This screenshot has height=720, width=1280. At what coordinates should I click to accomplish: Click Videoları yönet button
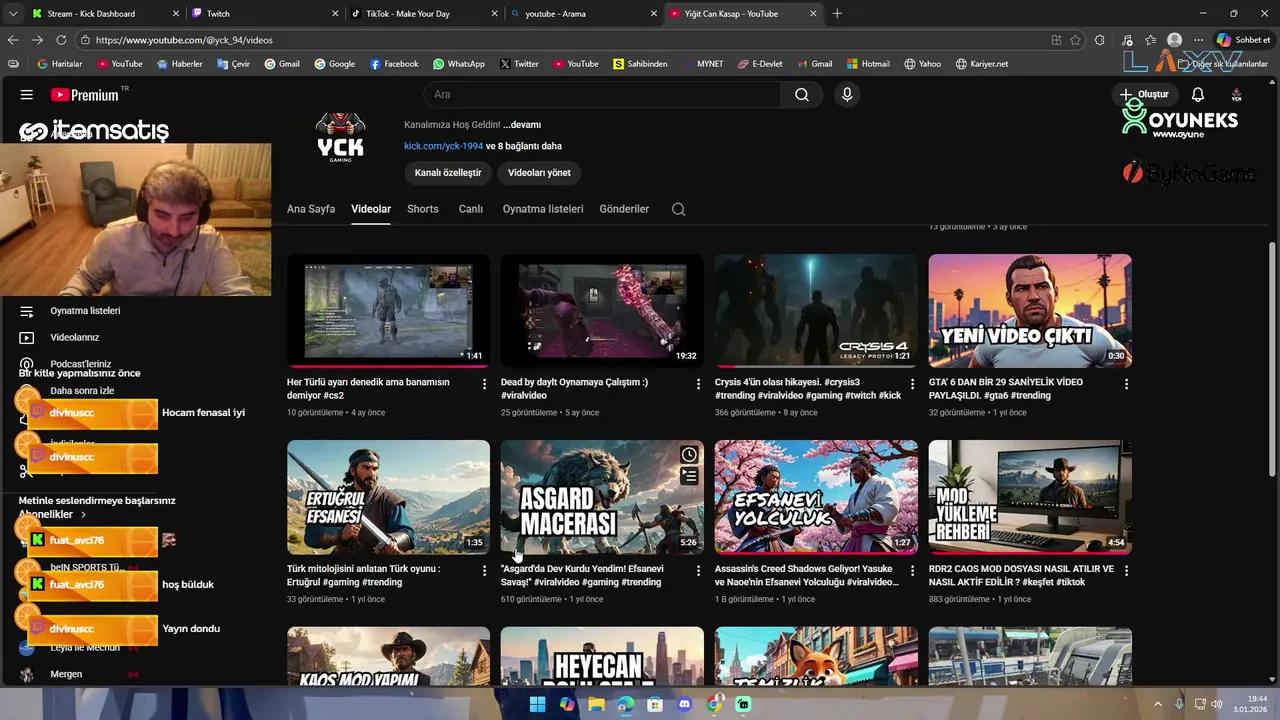[x=539, y=173]
